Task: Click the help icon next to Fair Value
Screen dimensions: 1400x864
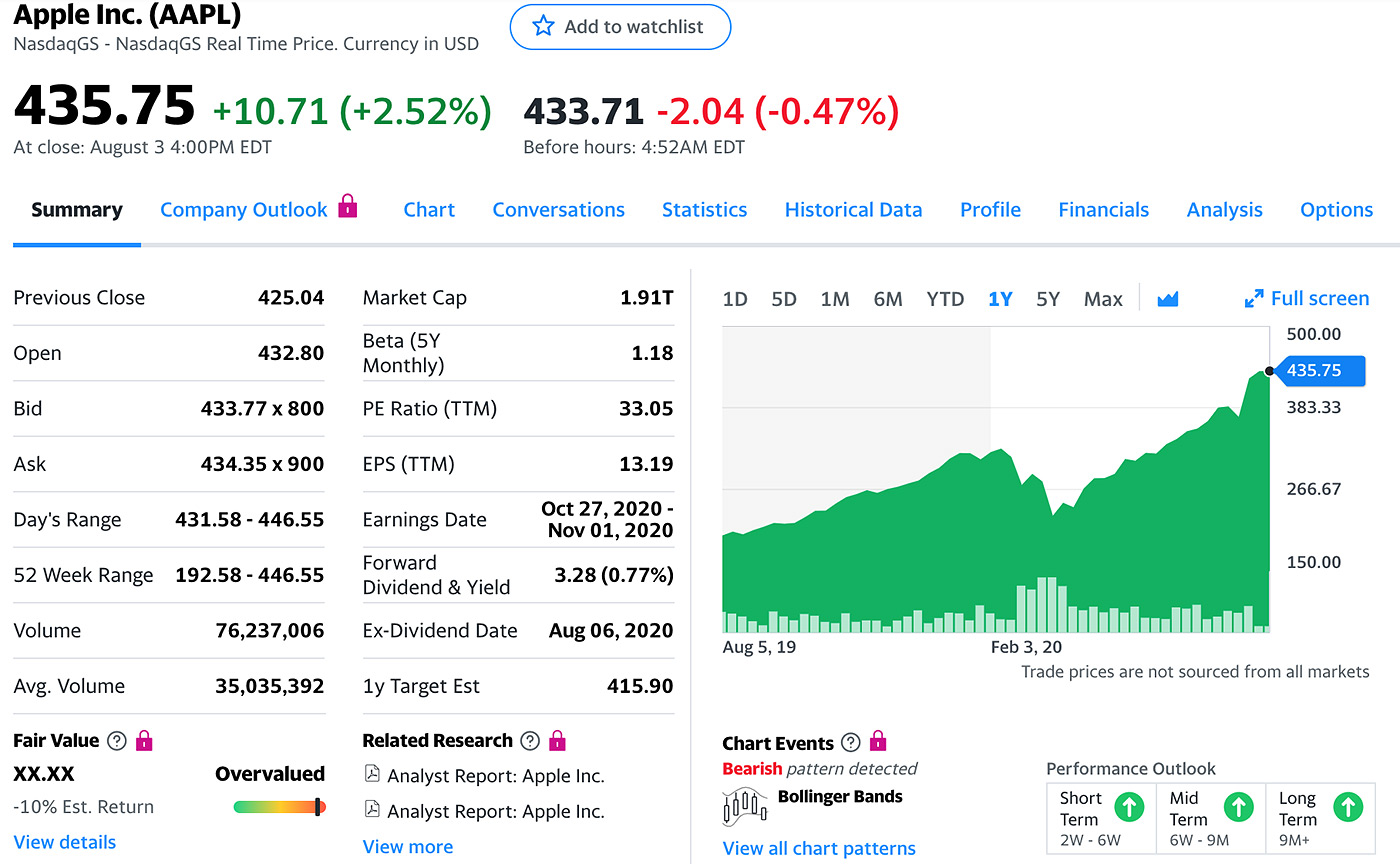Action: 117,741
